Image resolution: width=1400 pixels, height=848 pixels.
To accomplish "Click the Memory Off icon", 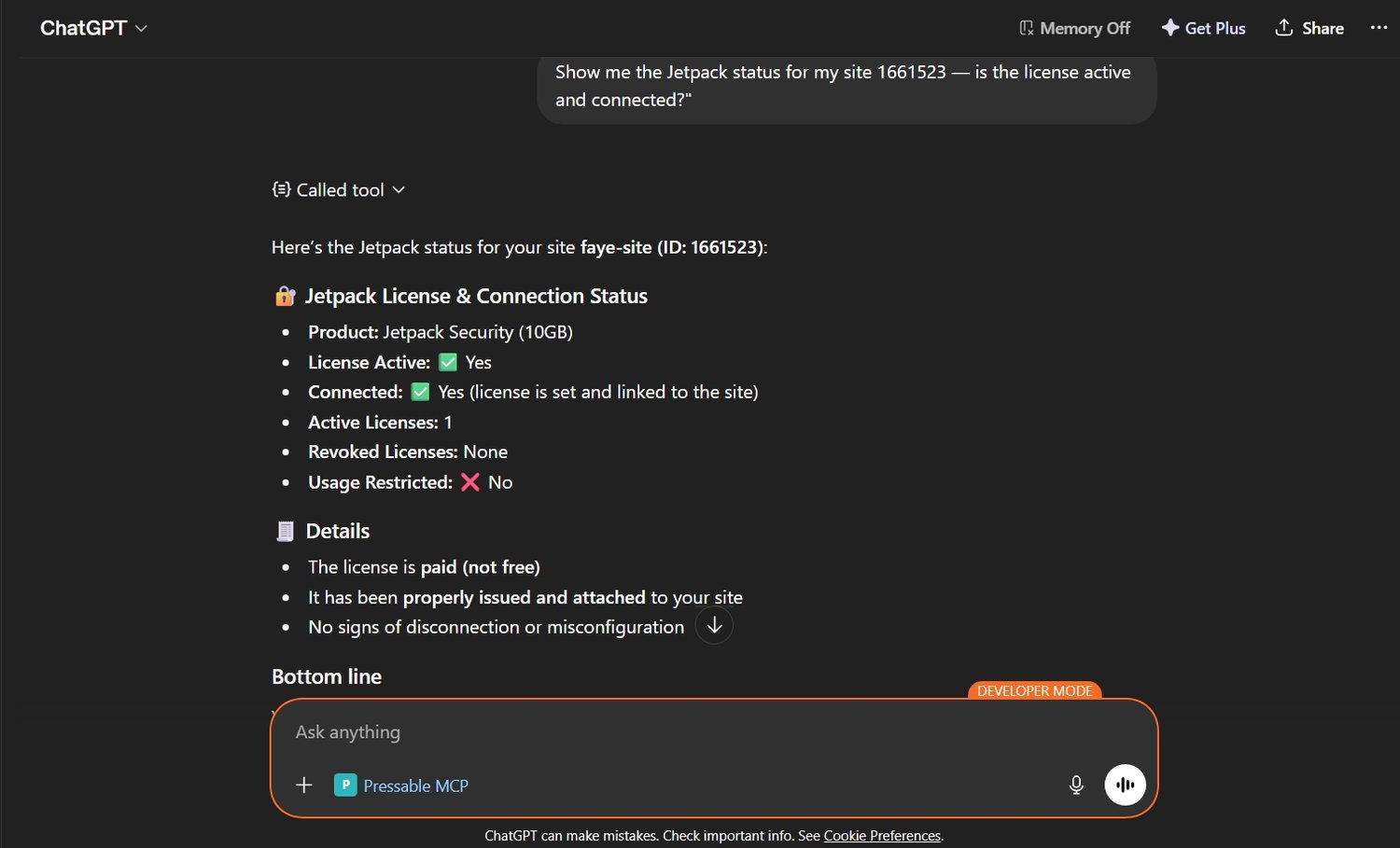I will pyautogui.click(x=1026, y=28).
